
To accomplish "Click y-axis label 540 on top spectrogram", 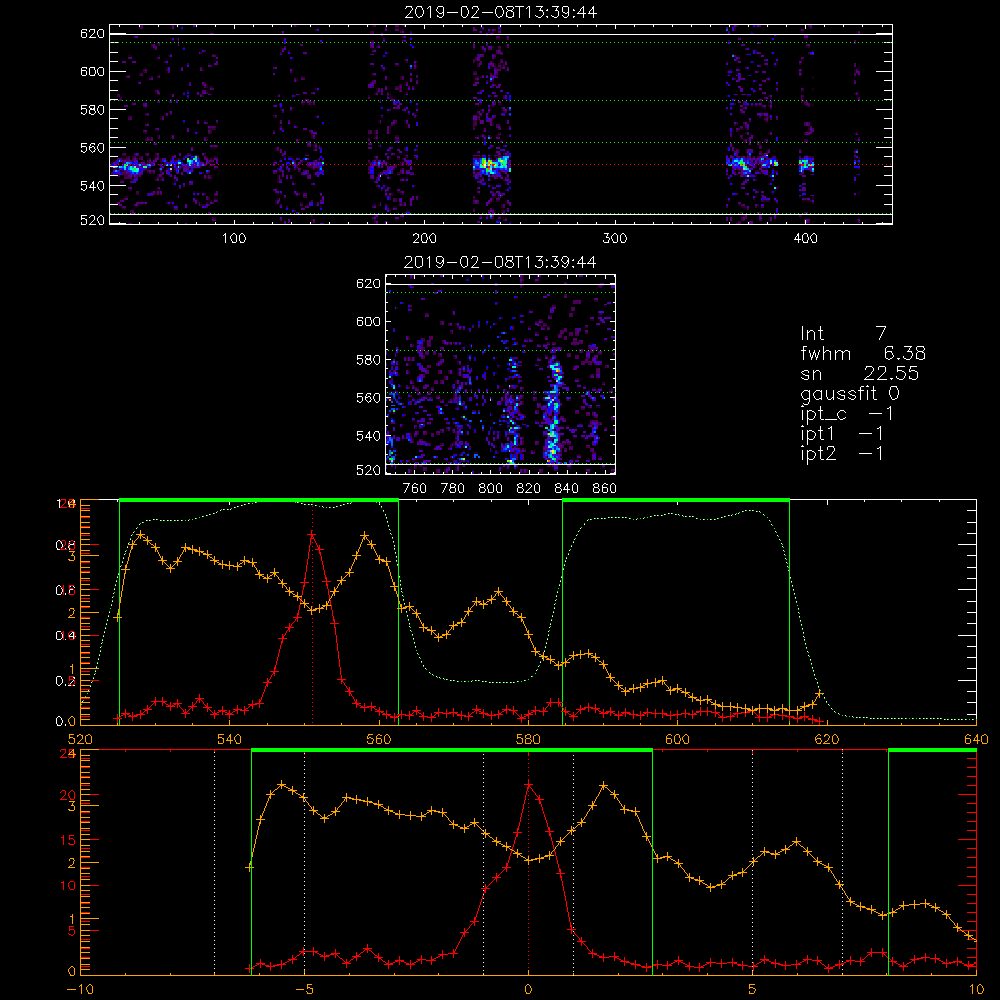I will point(92,186).
